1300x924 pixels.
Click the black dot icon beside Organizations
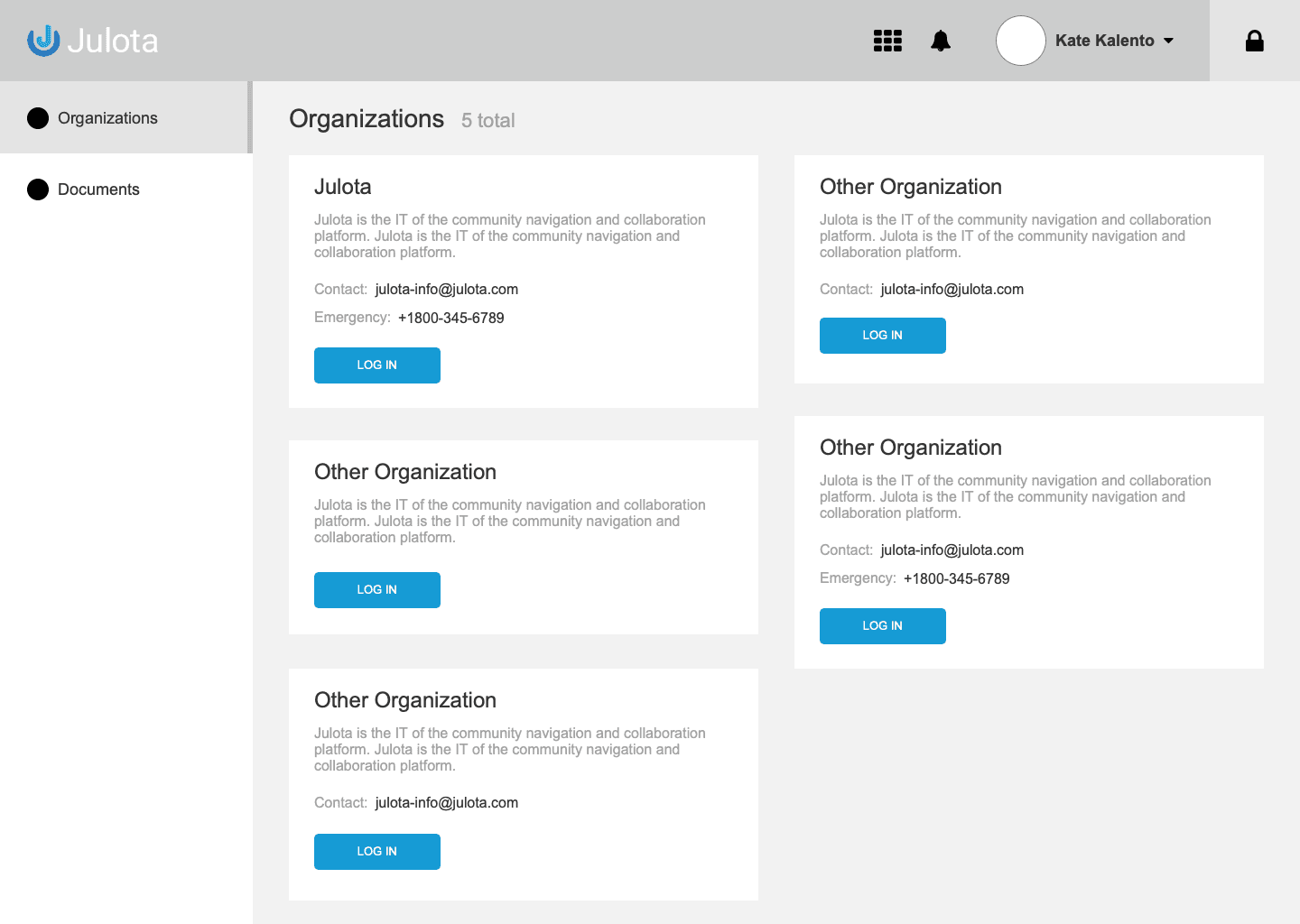click(38, 118)
